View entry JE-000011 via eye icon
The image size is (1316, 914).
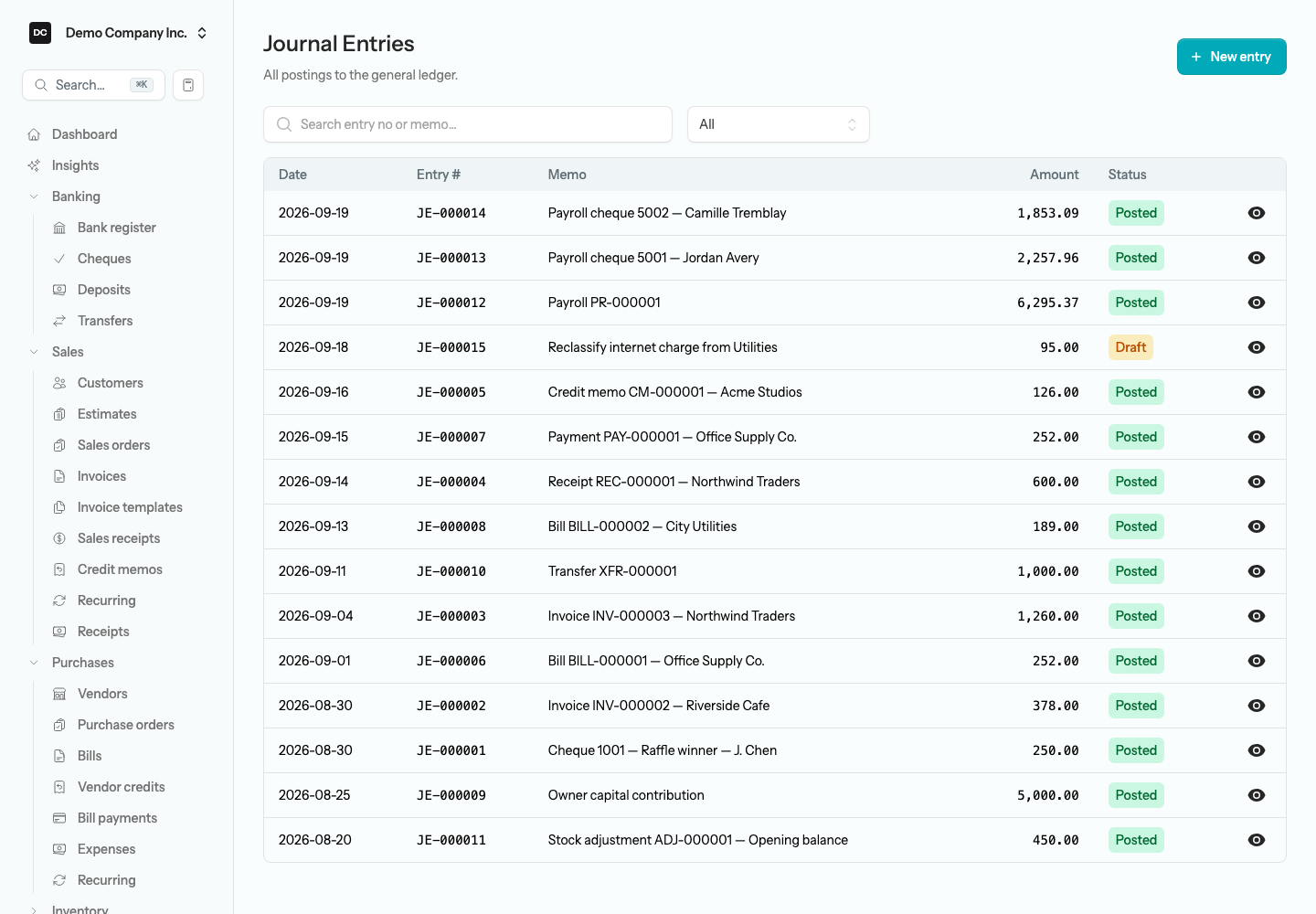point(1257,840)
